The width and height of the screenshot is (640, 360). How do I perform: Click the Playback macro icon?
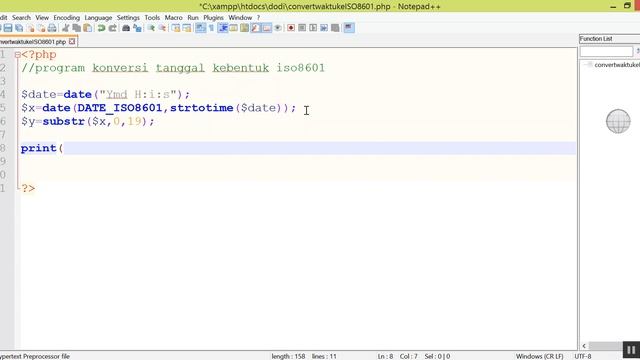click(313, 28)
